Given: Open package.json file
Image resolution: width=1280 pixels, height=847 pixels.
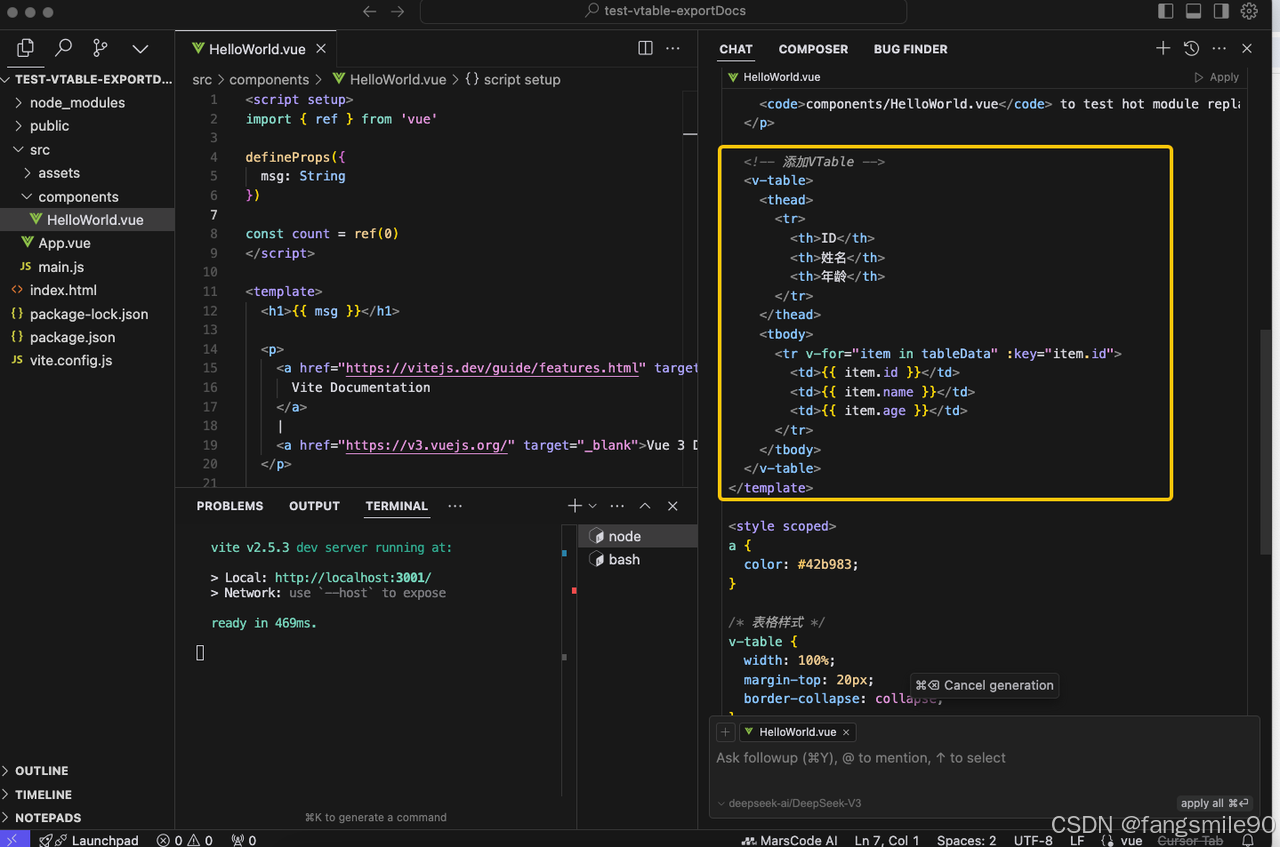Looking at the screenshot, I should tap(87, 337).
